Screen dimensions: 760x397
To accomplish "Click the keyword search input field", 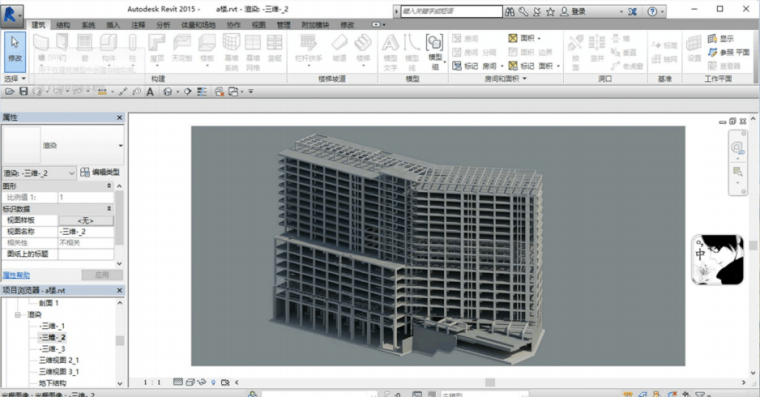I will tap(451, 11).
